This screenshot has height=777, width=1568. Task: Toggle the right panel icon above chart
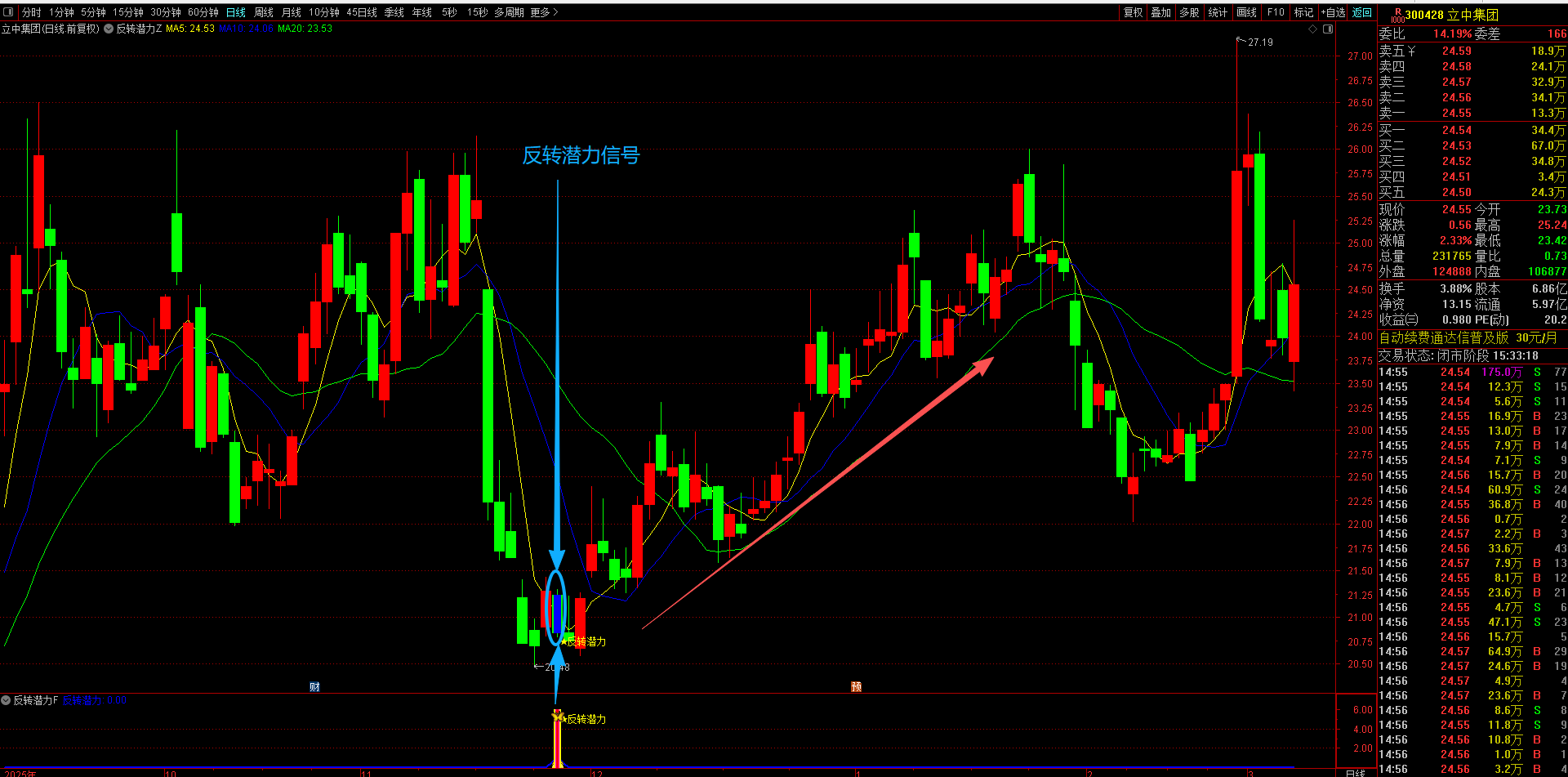(1328, 29)
